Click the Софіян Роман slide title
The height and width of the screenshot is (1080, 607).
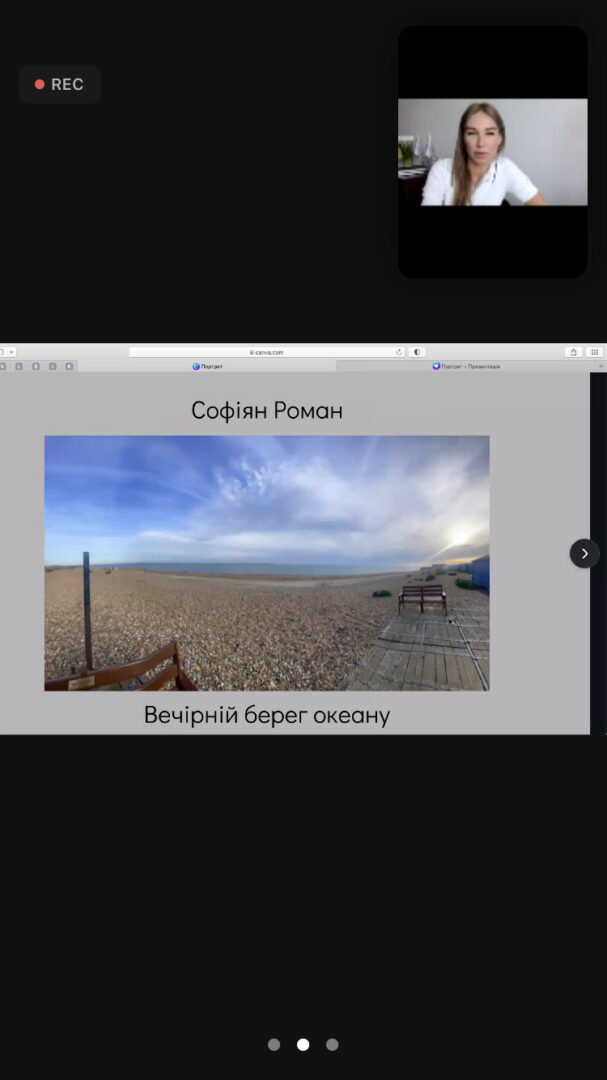(x=267, y=411)
